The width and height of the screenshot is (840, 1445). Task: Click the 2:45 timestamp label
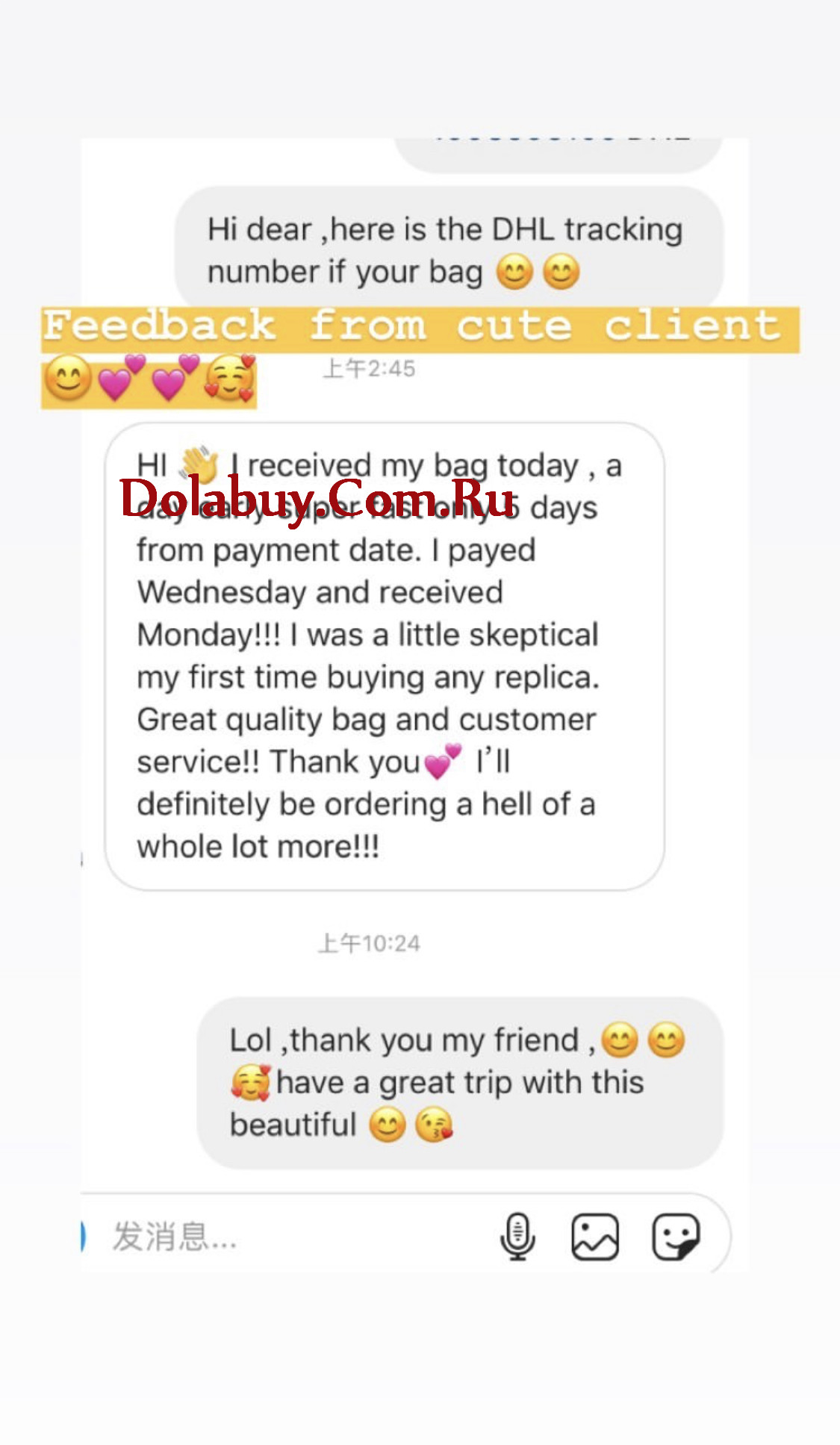[369, 369]
